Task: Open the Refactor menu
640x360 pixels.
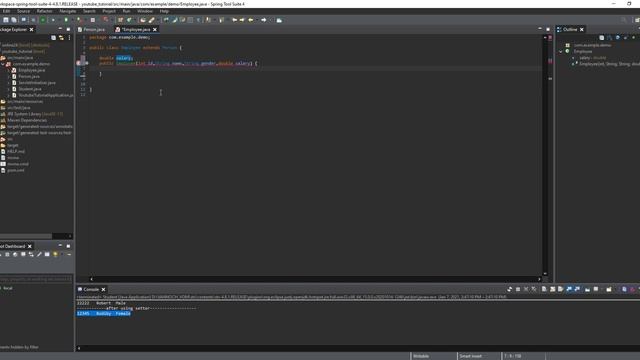Action: coord(44,11)
